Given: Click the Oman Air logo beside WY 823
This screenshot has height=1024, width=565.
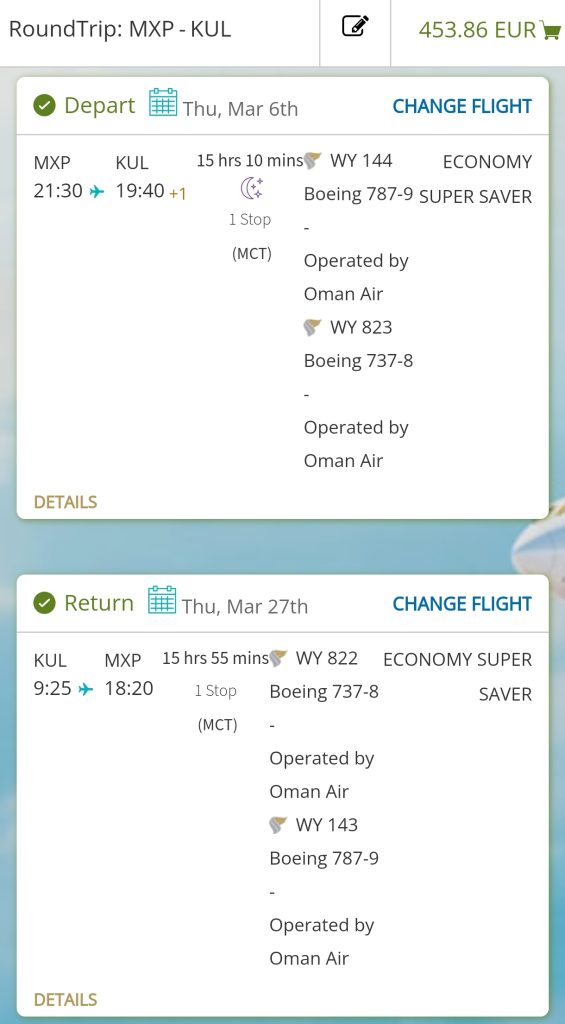Looking at the screenshot, I should (313, 327).
